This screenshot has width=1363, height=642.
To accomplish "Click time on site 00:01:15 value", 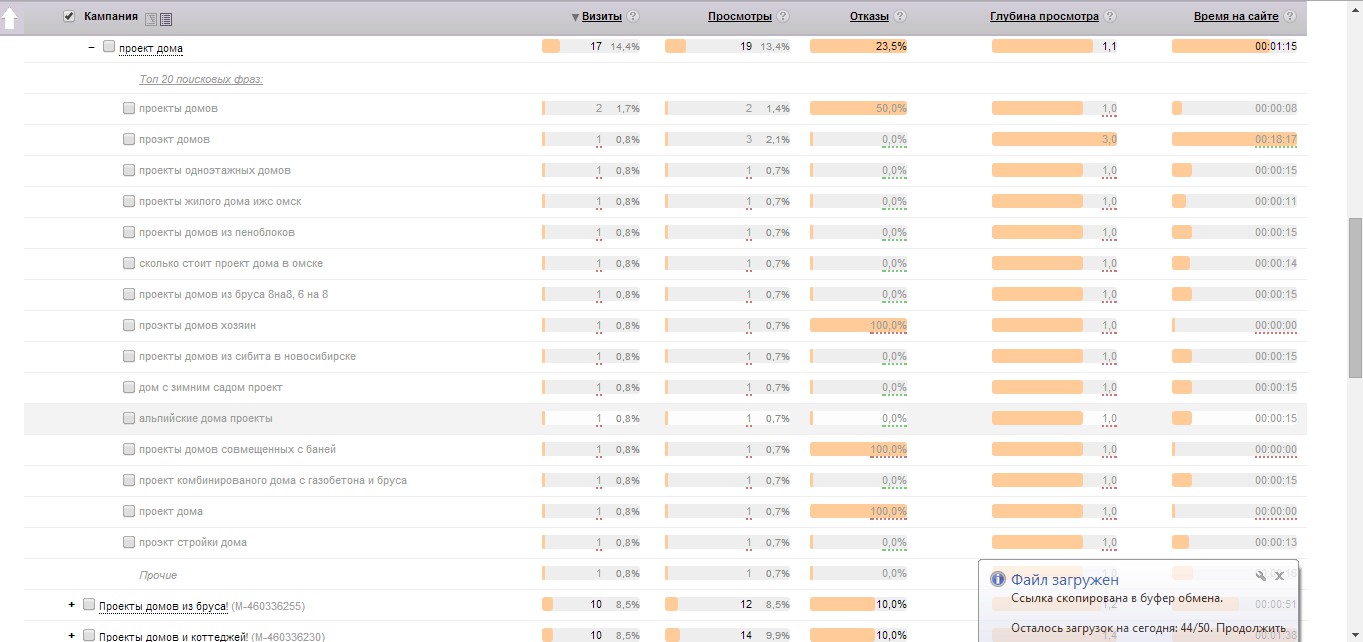I will [x=1276, y=46].
